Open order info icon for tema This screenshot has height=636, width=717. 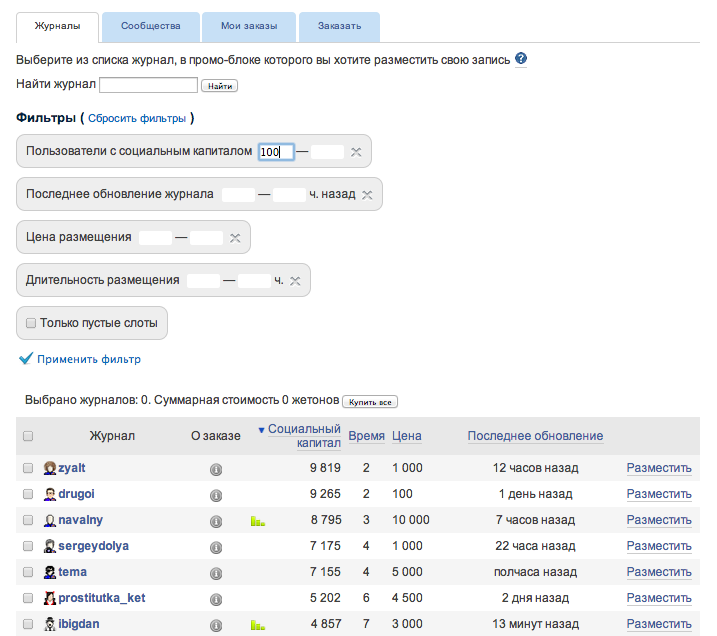pyautogui.click(x=216, y=572)
